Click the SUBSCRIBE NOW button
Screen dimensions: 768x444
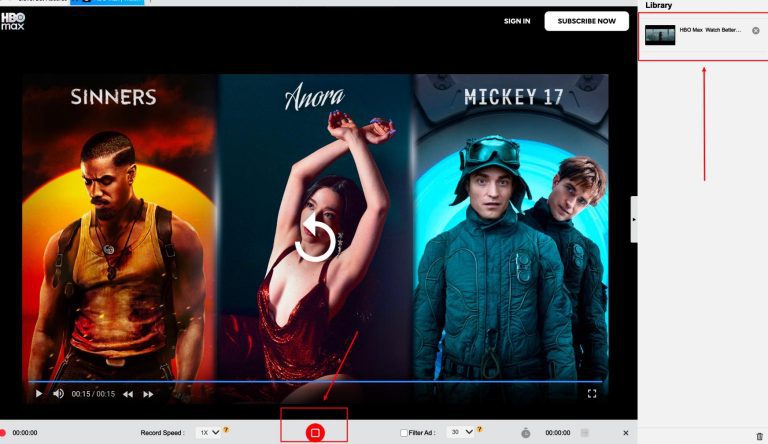(586, 21)
